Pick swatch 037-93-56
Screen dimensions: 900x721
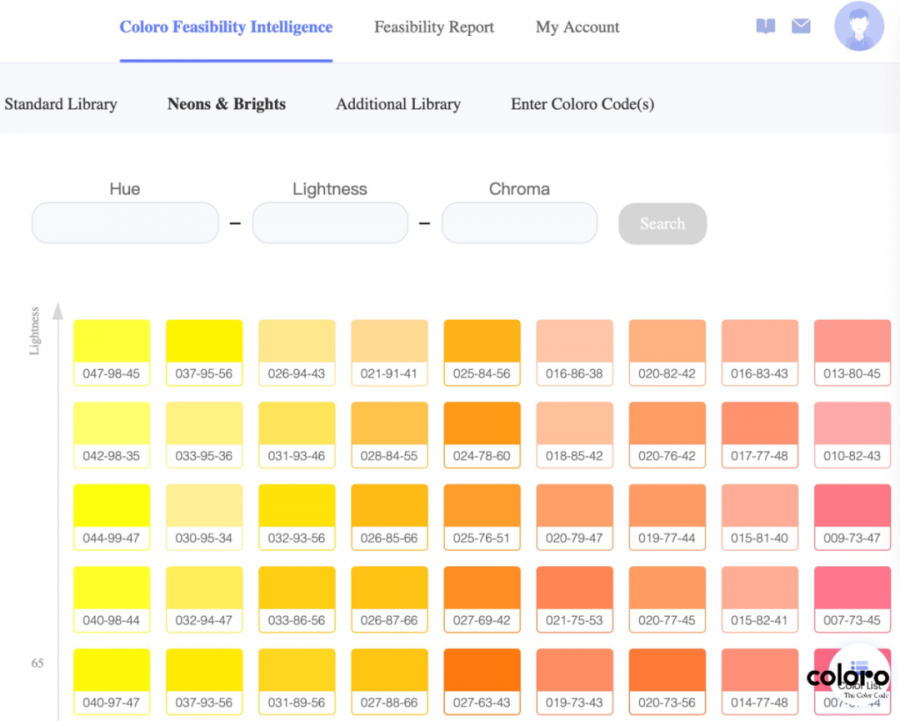point(204,681)
